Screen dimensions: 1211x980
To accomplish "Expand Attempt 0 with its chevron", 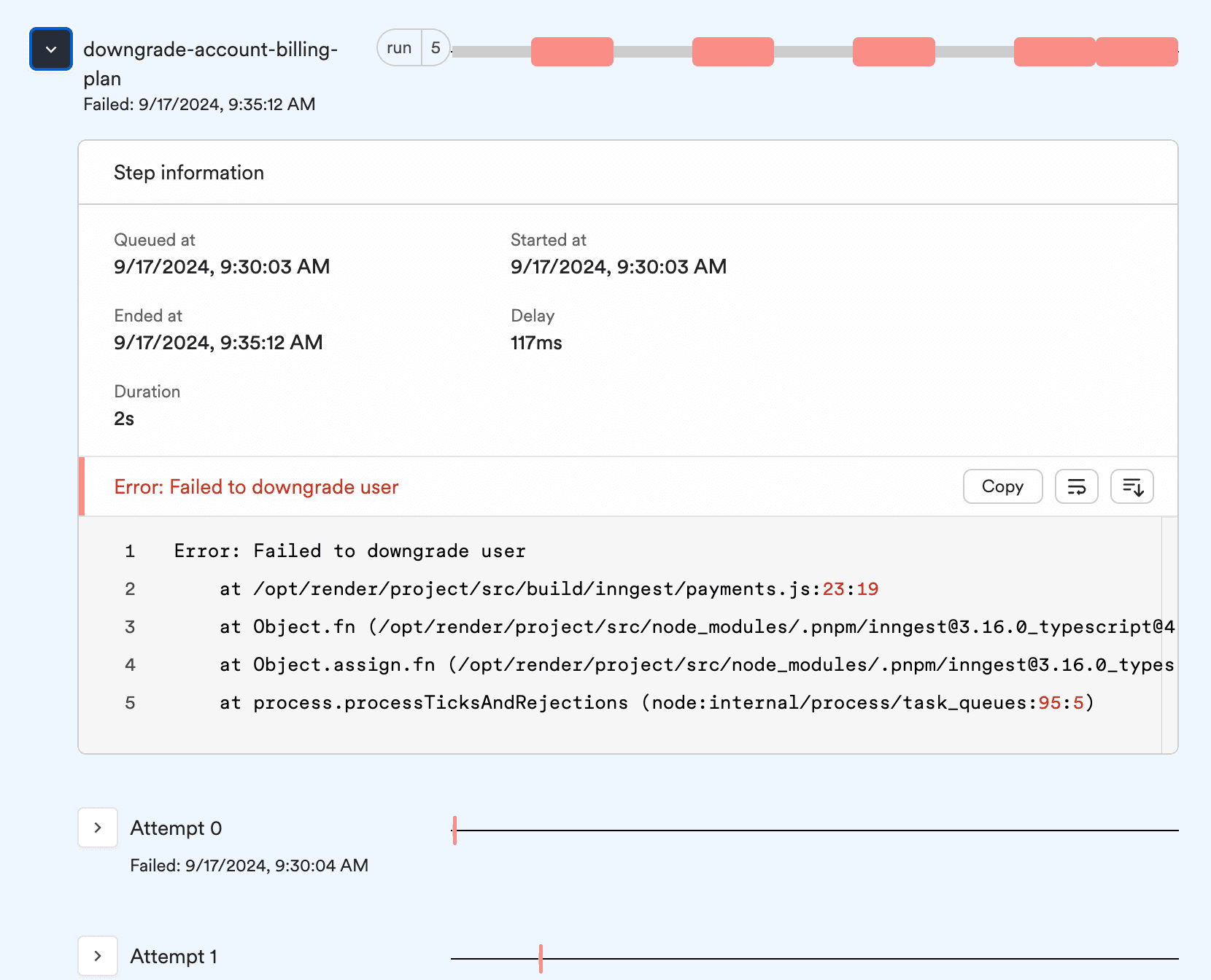I will click(x=98, y=828).
